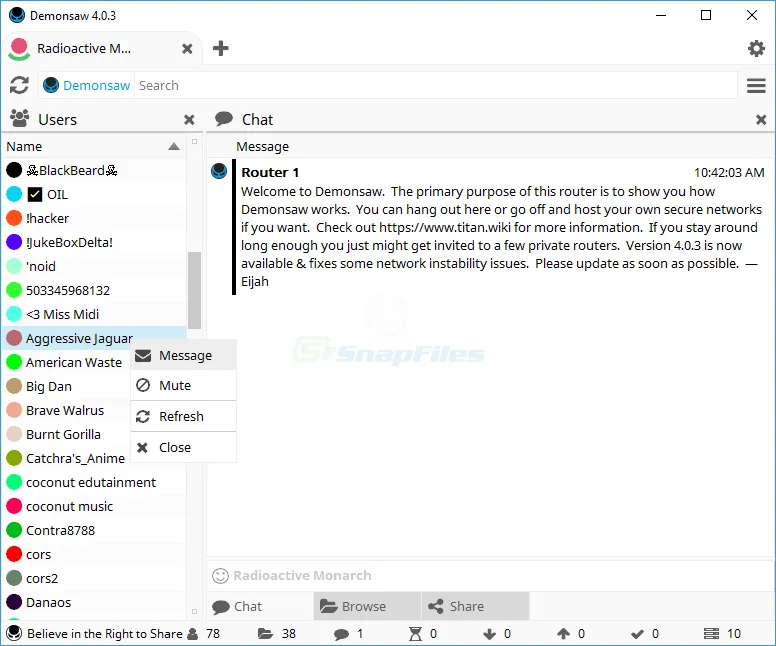Click 10:42:03 AM message timestamp
Screen dimensions: 776x646
pyautogui.click(x=729, y=172)
